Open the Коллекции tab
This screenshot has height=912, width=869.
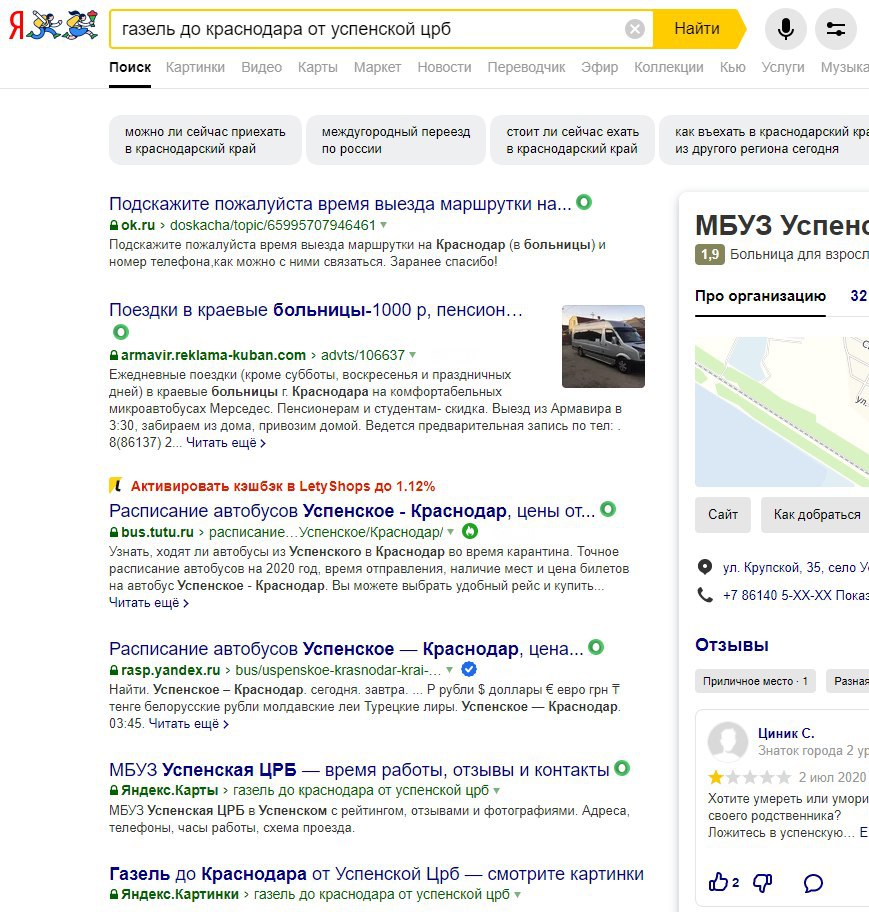669,67
